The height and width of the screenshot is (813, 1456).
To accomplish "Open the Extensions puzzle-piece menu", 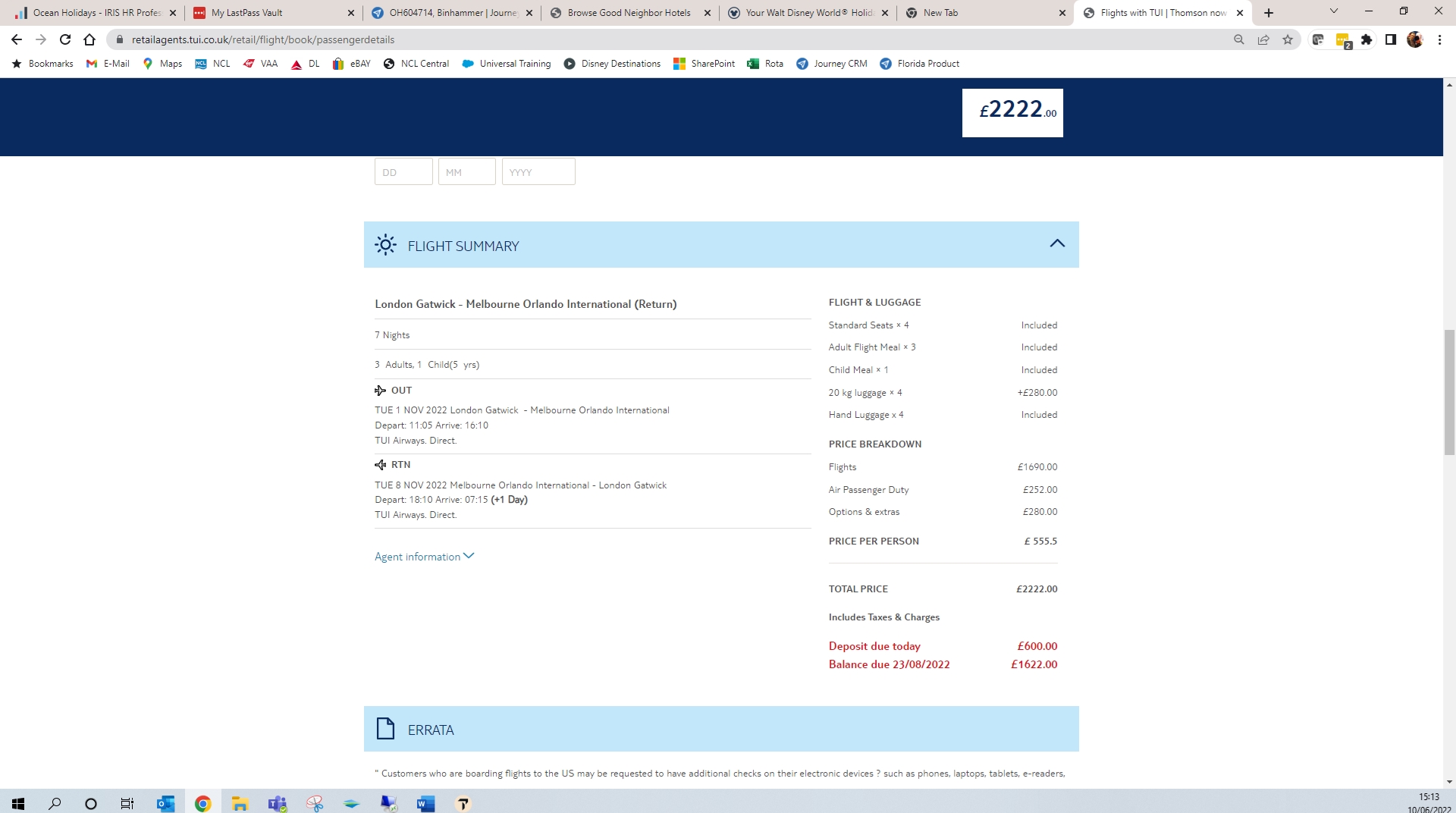I will point(1367,39).
